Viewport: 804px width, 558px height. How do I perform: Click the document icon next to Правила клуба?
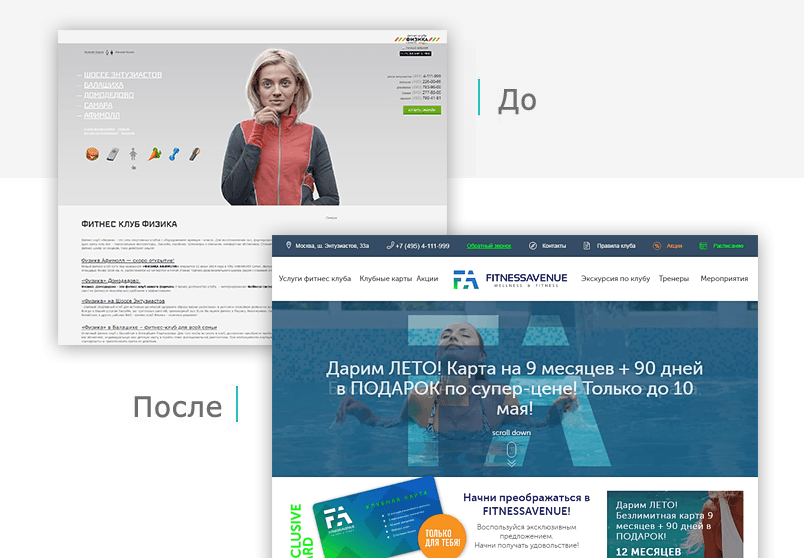(x=587, y=246)
